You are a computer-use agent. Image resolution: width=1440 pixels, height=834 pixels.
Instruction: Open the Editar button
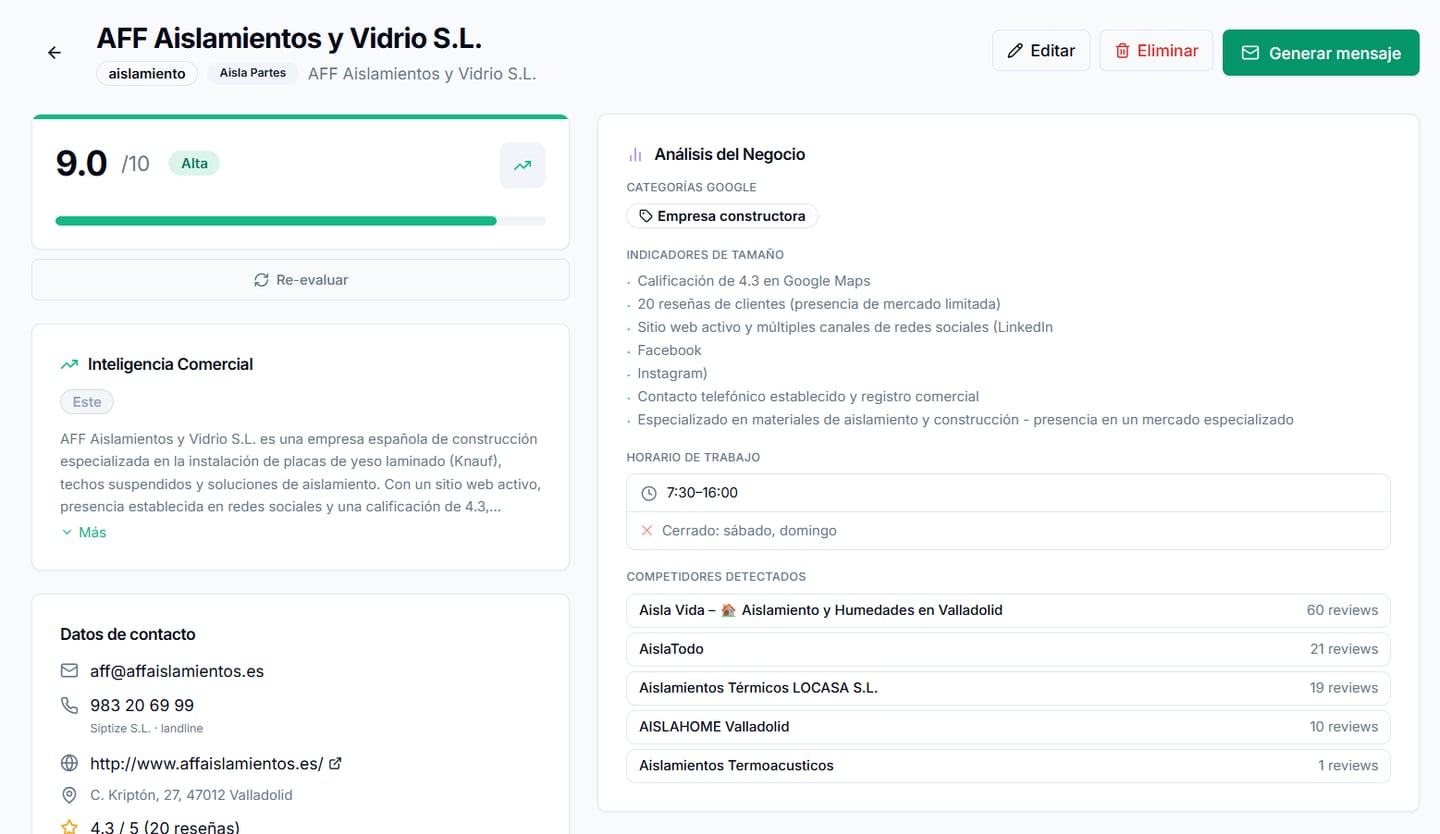coord(1041,51)
